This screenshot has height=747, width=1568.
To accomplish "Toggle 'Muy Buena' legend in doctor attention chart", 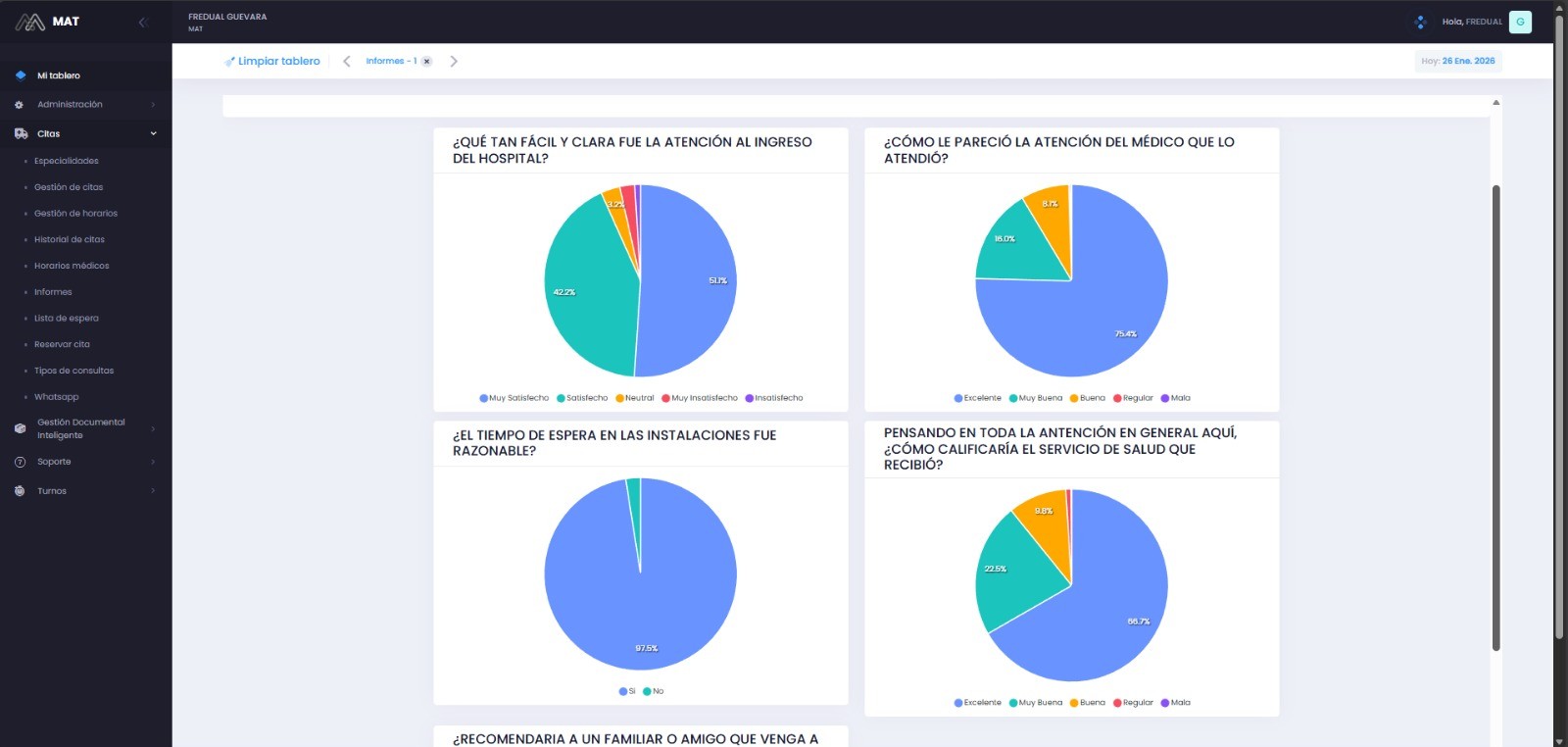I will point(1035,398).
